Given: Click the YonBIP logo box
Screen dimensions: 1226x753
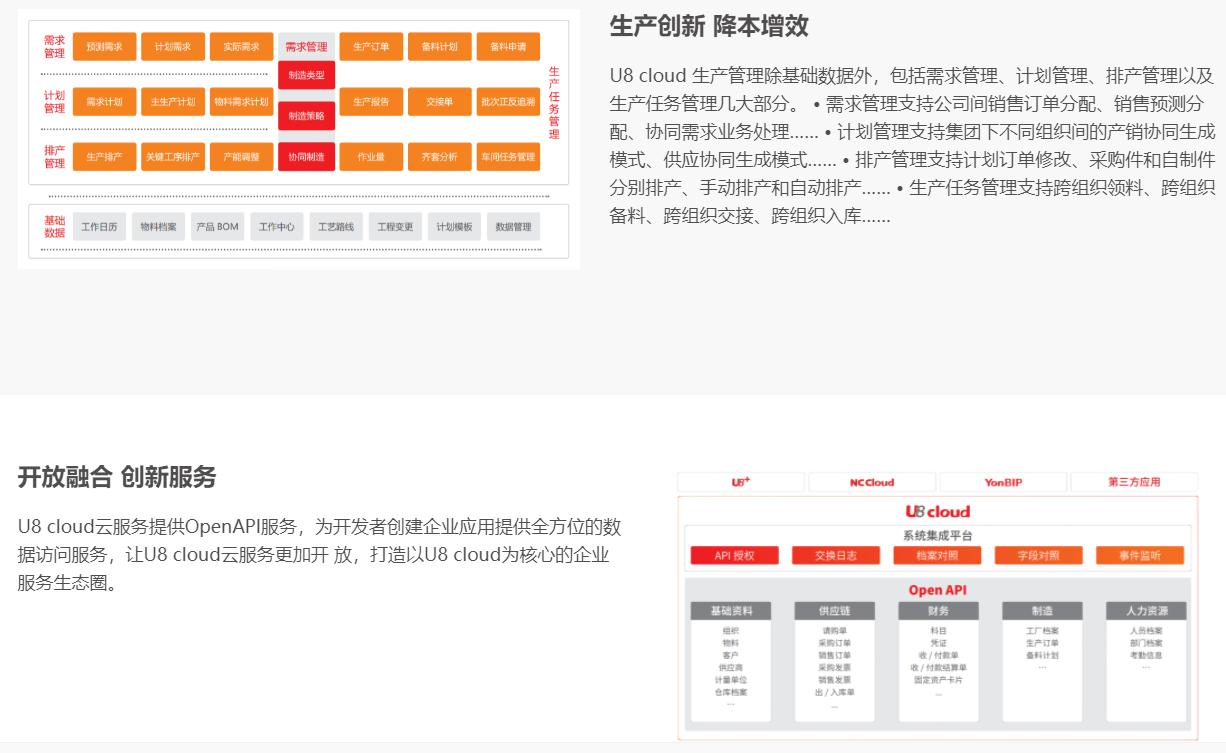Looking at the screenshot, I should (x=1003, y=482).
